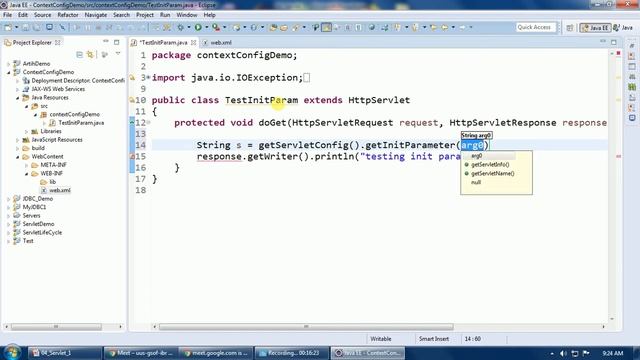Click the Run Last Tool coverage icon
The image size is (640, 360).
216,27
